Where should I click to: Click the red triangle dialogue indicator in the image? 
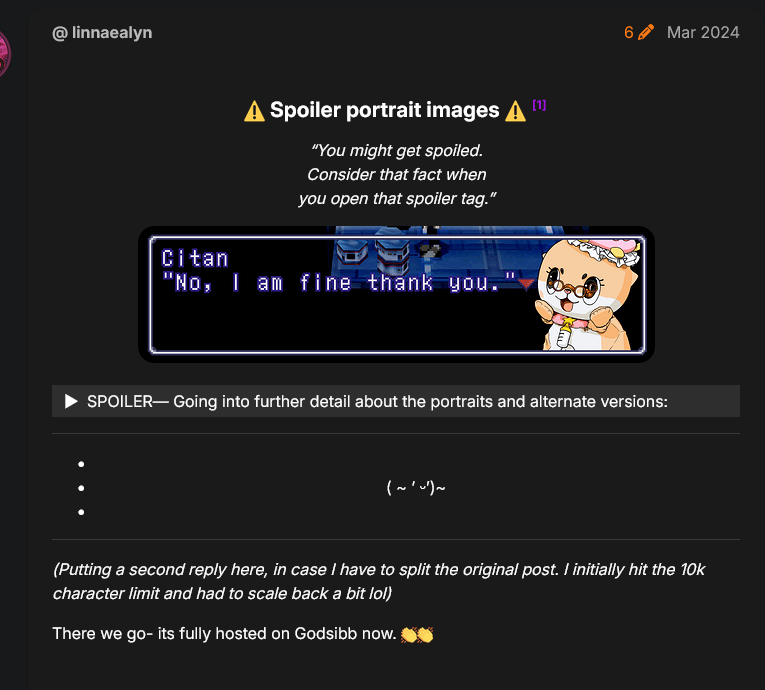tap(525, 284)
